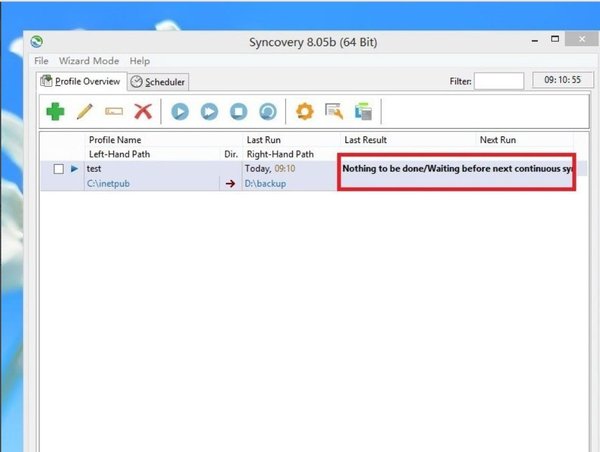Screen dimensions: 600x452
Task: Click the red direction arrow in test row
Action: pos(230,184)
